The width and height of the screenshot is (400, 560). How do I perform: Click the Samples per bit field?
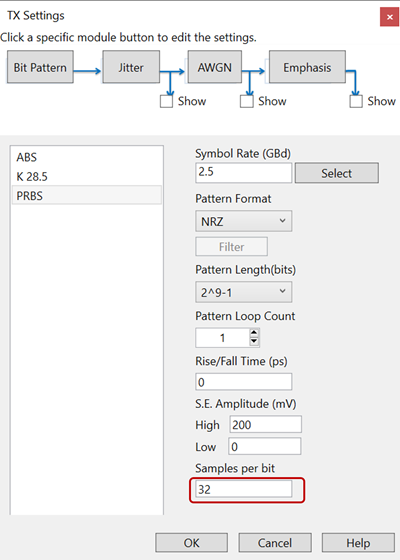tap(244, 489)
